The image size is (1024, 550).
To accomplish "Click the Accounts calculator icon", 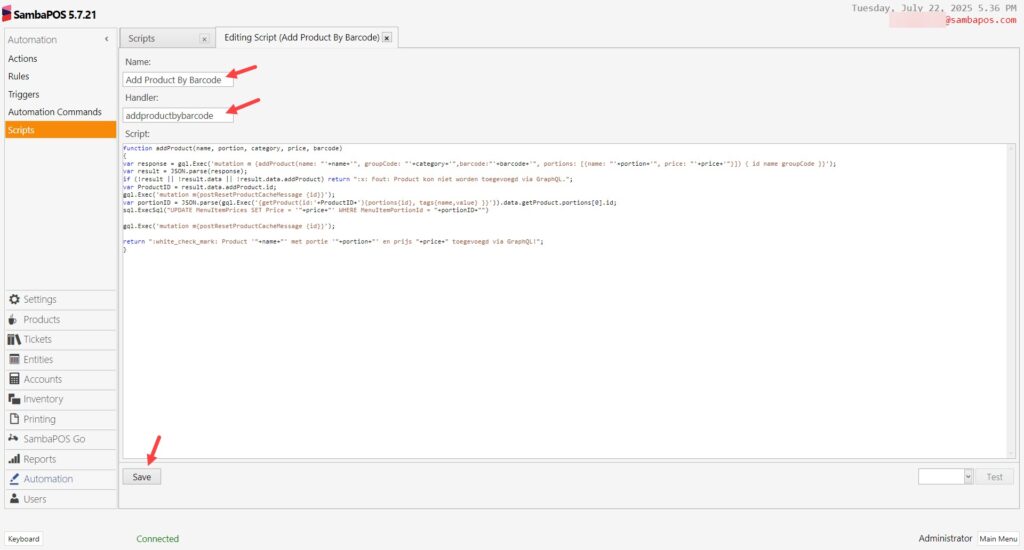I will [14, 379].
